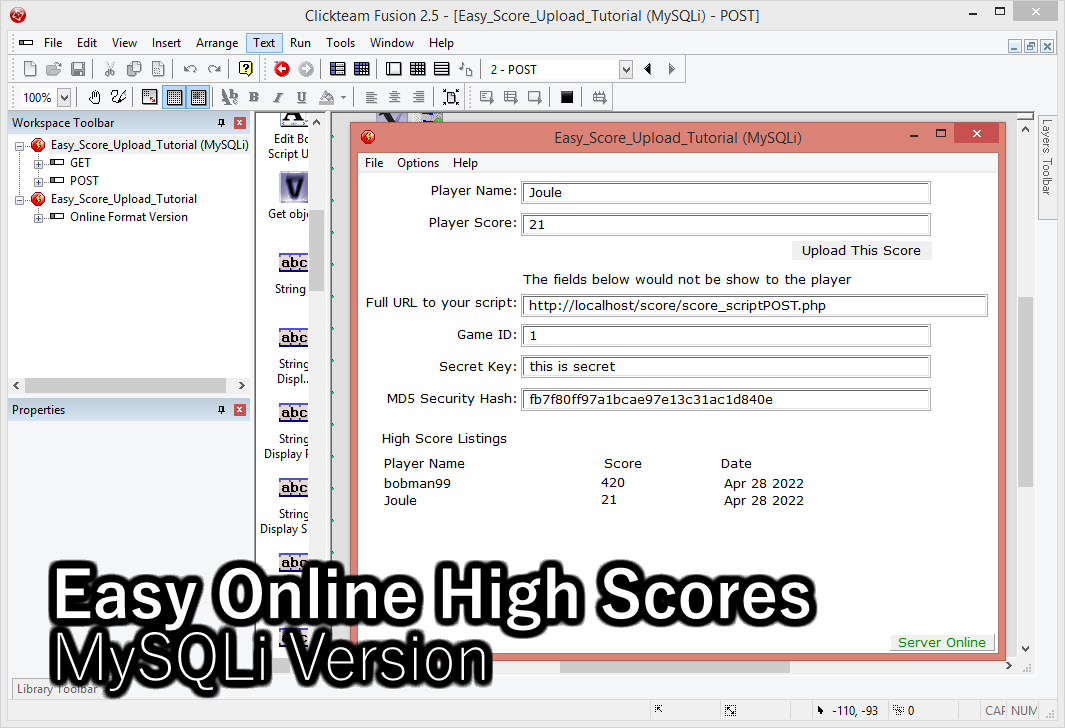Open the Storyboard editor blue list icon
This screenshot has height=728, width=1065.
[x=338, y=69]
